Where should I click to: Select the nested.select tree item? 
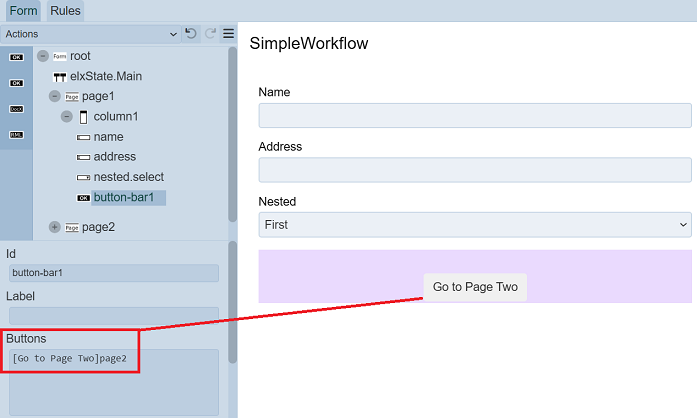pos(128,177)
